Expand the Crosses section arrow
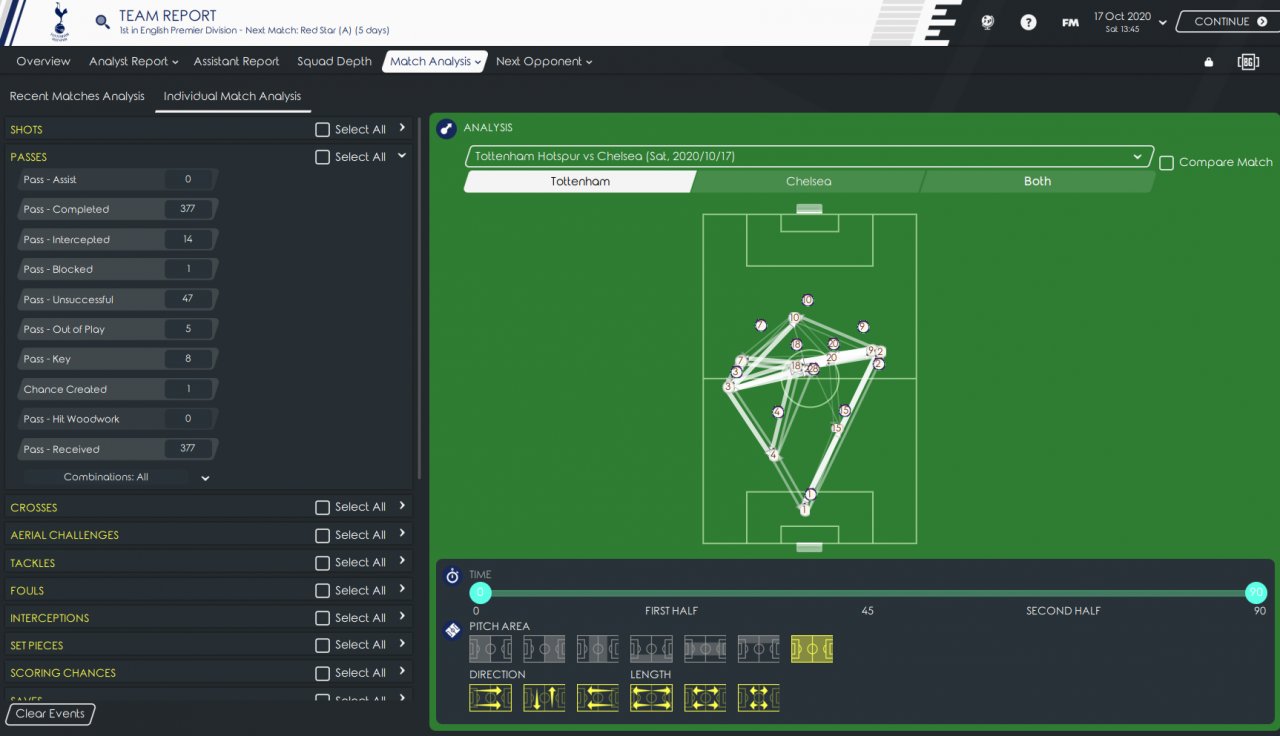 click(402, 506)
